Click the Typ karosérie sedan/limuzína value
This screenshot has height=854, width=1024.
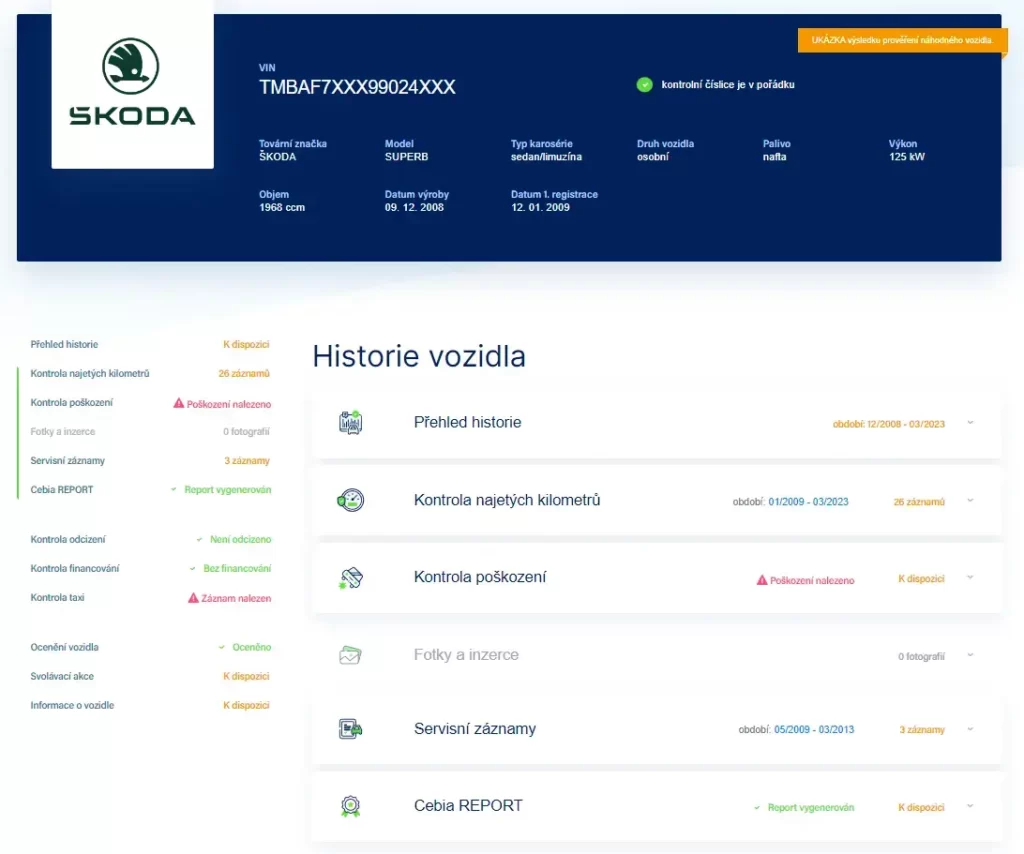tap(546, 157)
